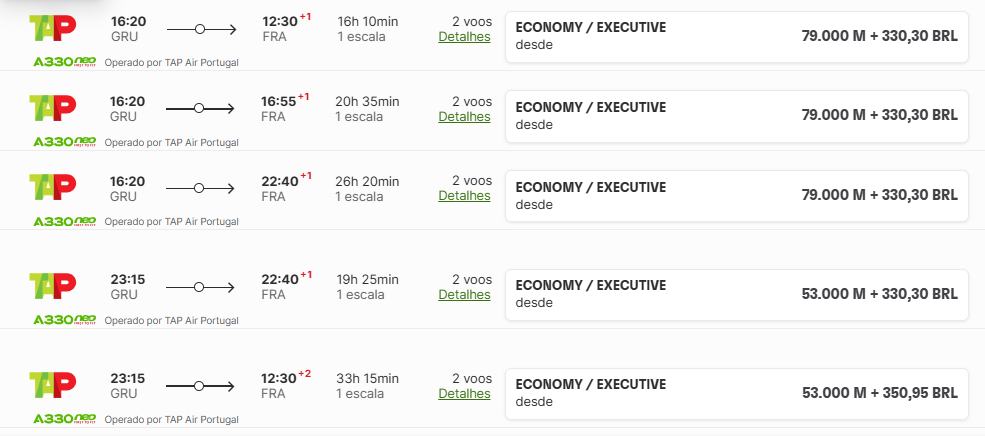Screen dimensions: 985x436
Task: Click the stopover route icon on the 33h 15min flight
Action: (x=199, y=385)
